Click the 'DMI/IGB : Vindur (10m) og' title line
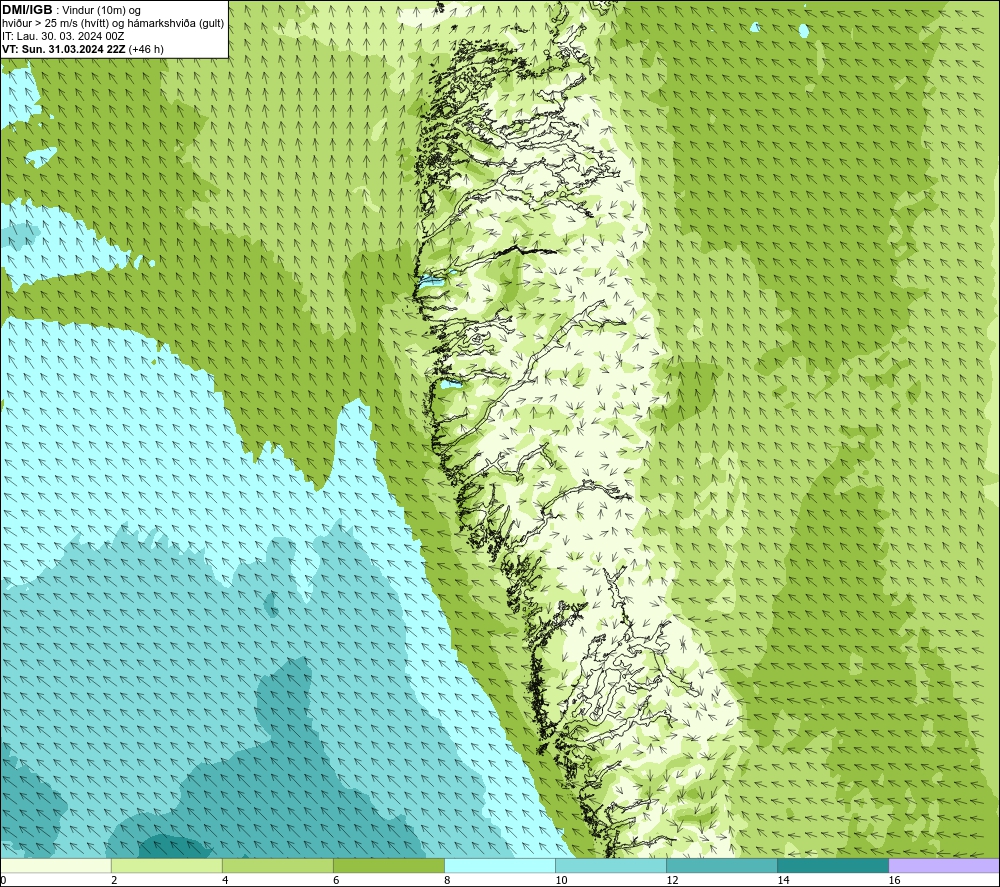This screenshot has height=887, width=1000. (x=71, y=10)
